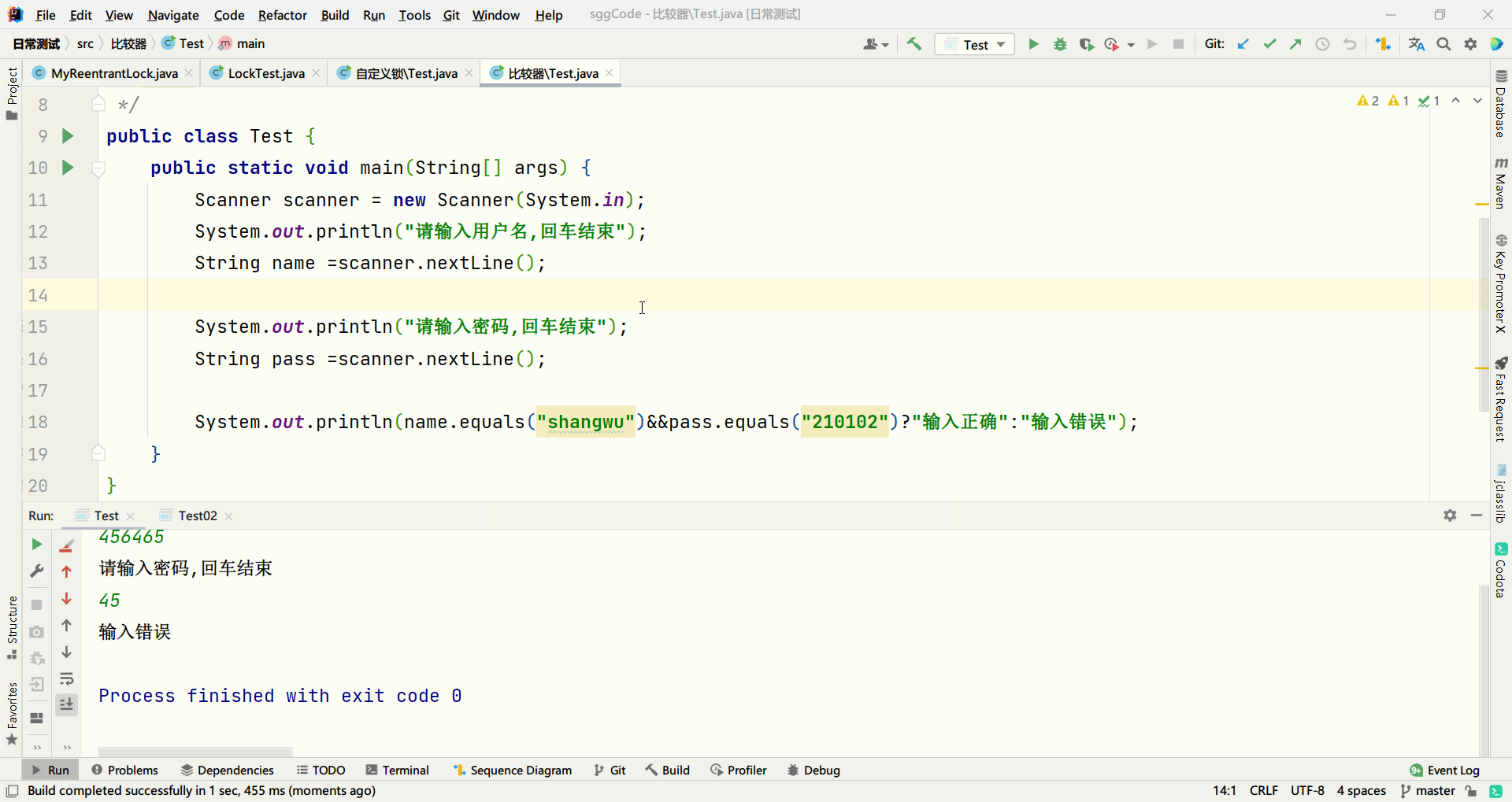Push commits with the Git up-arrow
1512x802 pixels.
coord(1295,44)
